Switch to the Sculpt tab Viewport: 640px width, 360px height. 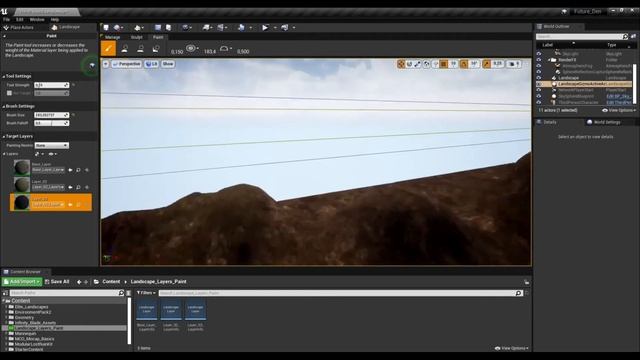(136, 37)
